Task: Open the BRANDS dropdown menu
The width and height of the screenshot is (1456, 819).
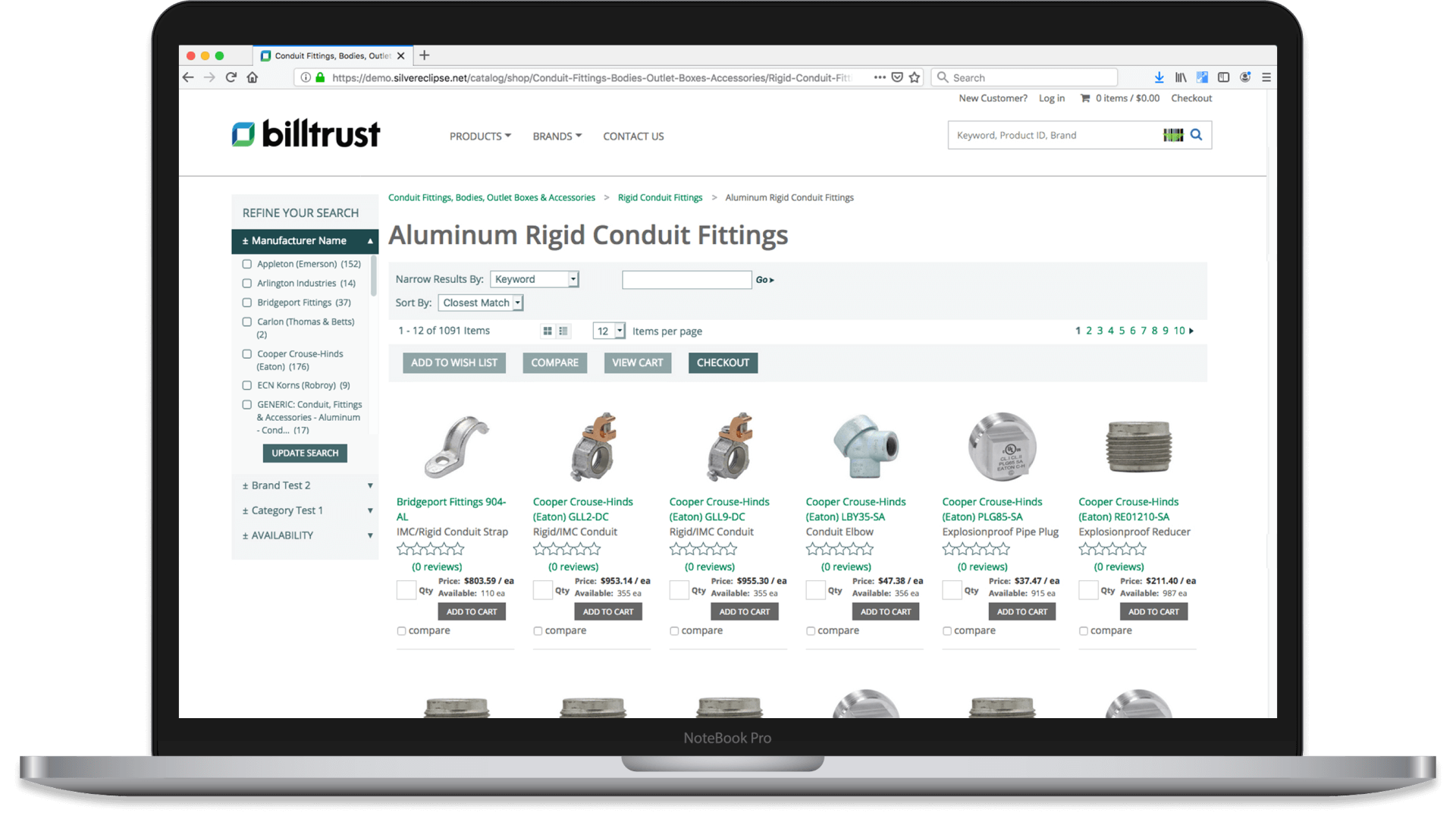Action: tap(557, 136)
